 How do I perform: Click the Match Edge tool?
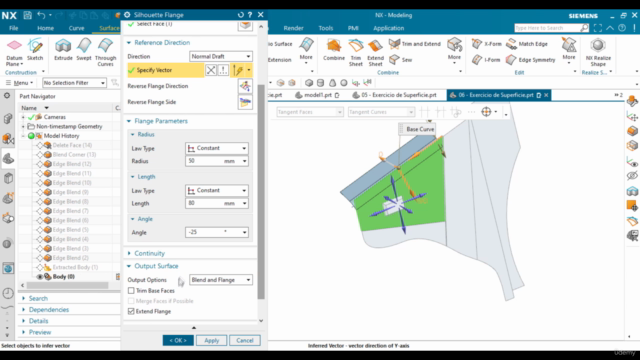point(527,44)
